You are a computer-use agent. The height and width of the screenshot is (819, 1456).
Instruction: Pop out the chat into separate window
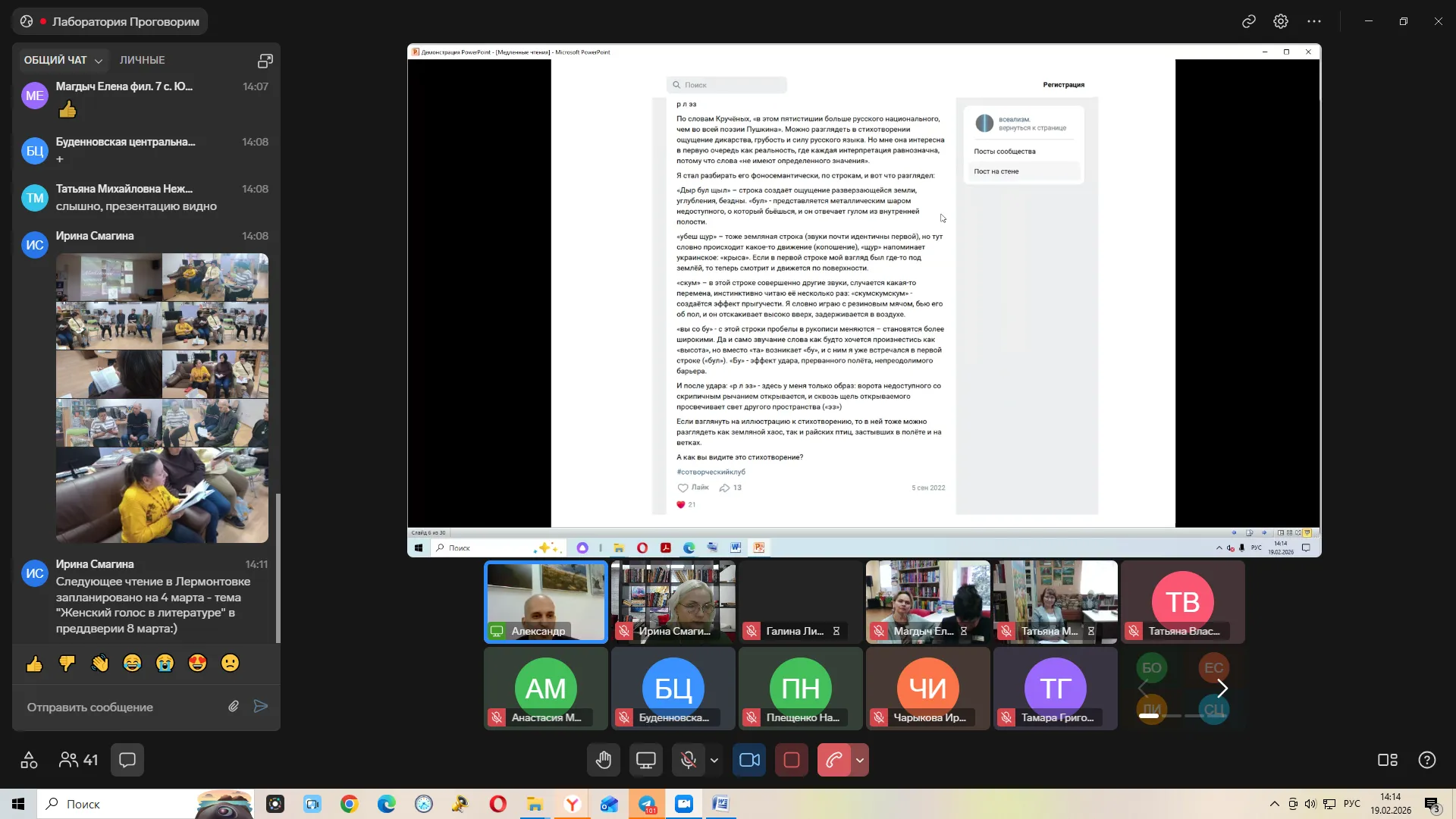265,61
